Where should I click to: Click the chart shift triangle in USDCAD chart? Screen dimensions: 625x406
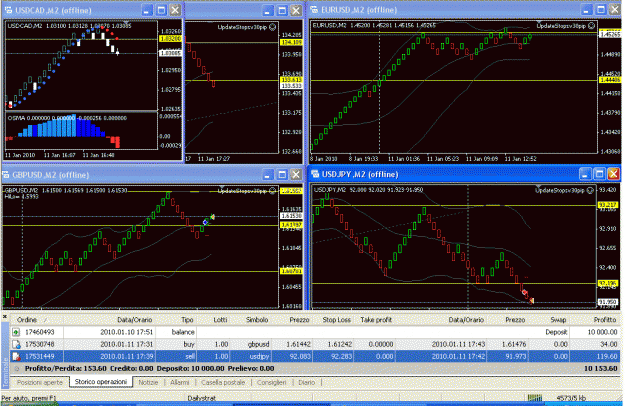point(126,22)
